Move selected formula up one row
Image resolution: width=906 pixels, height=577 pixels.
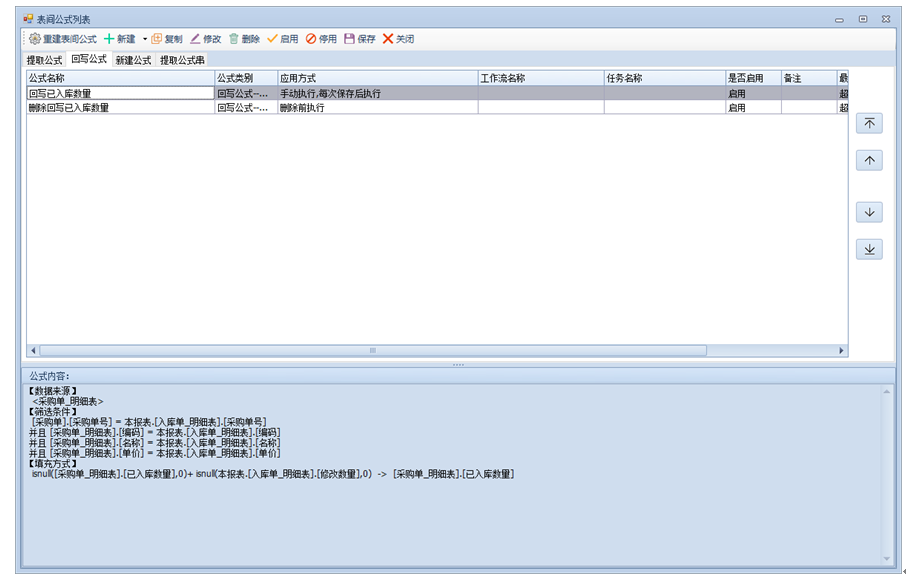pos(869,160)
